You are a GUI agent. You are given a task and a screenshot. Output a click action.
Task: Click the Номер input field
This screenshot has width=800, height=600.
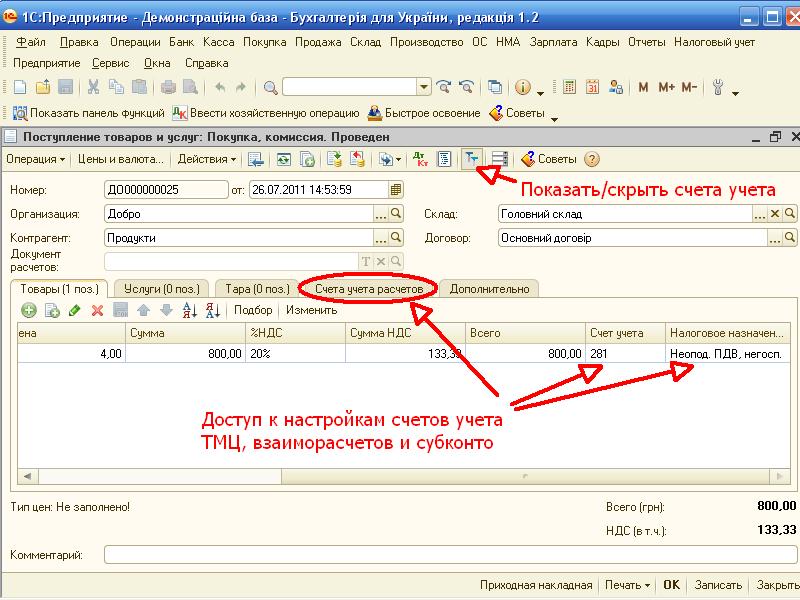166,190
